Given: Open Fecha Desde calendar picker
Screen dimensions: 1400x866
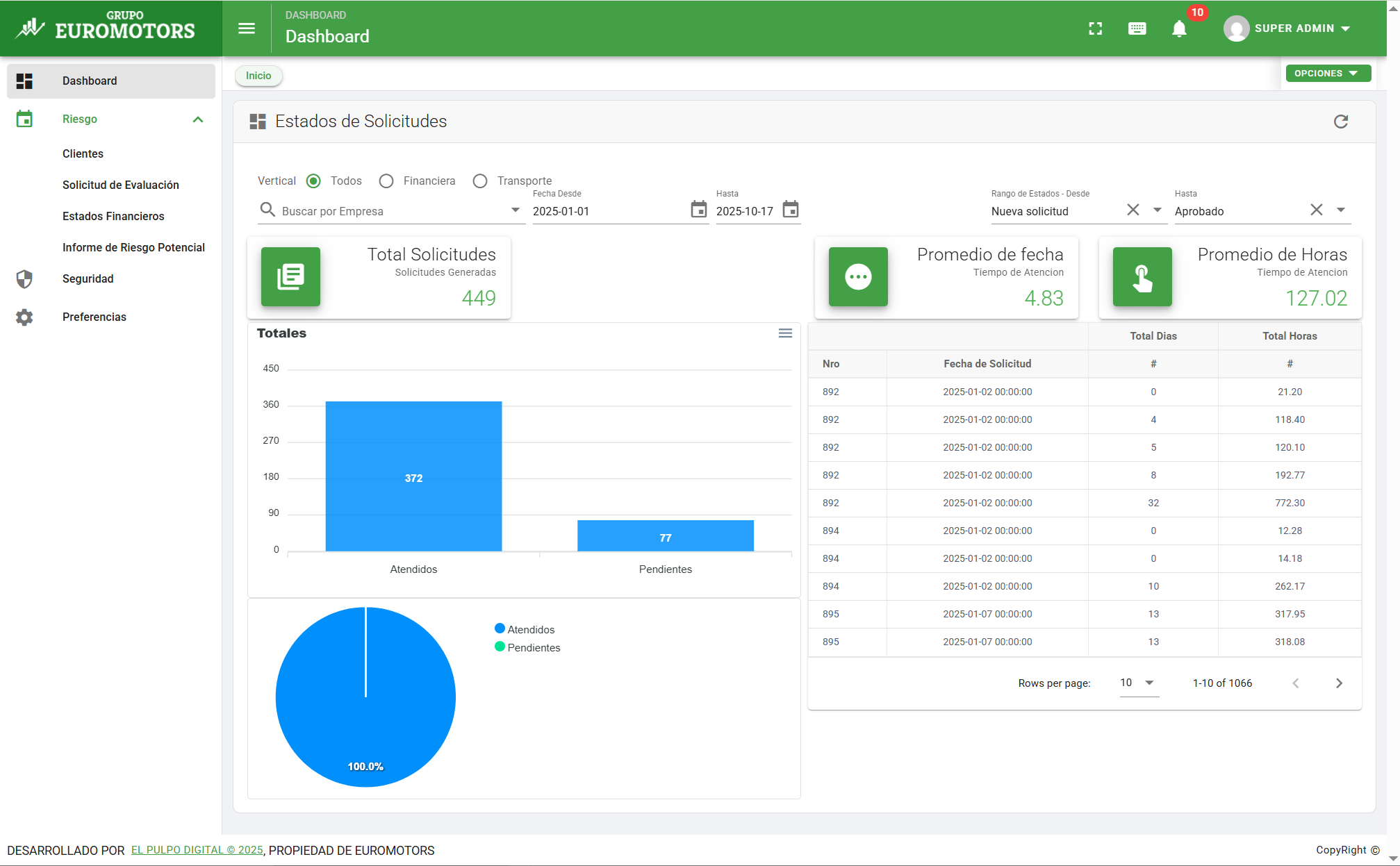Looking at the screenshot, I should 699,210.
